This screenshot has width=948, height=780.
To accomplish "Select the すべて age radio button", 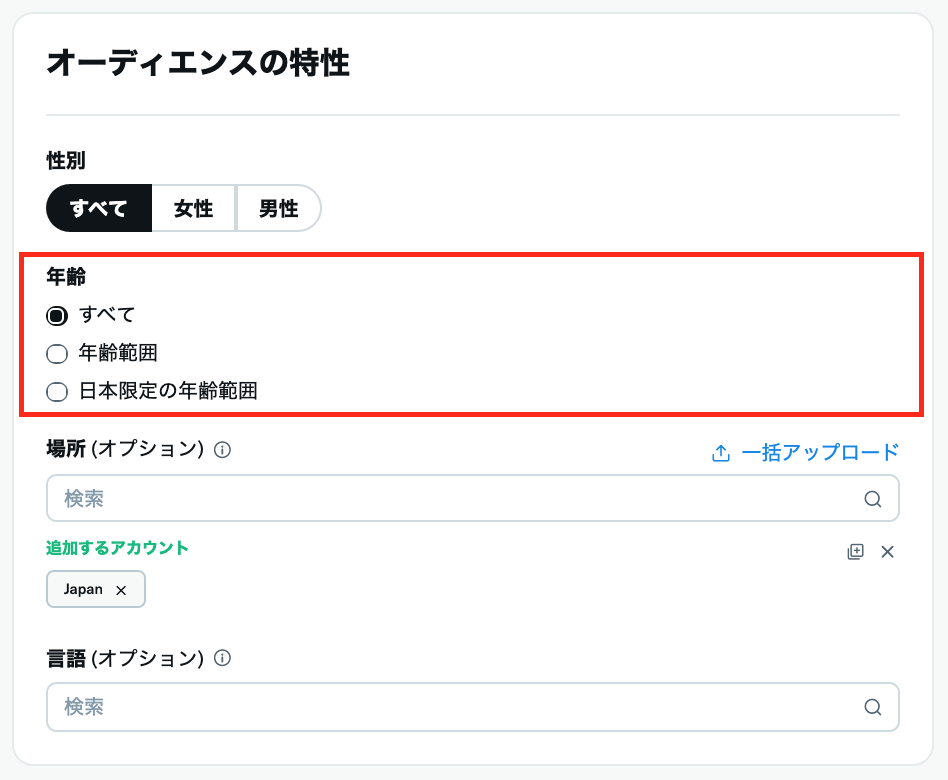I will (x=57, y=316).
